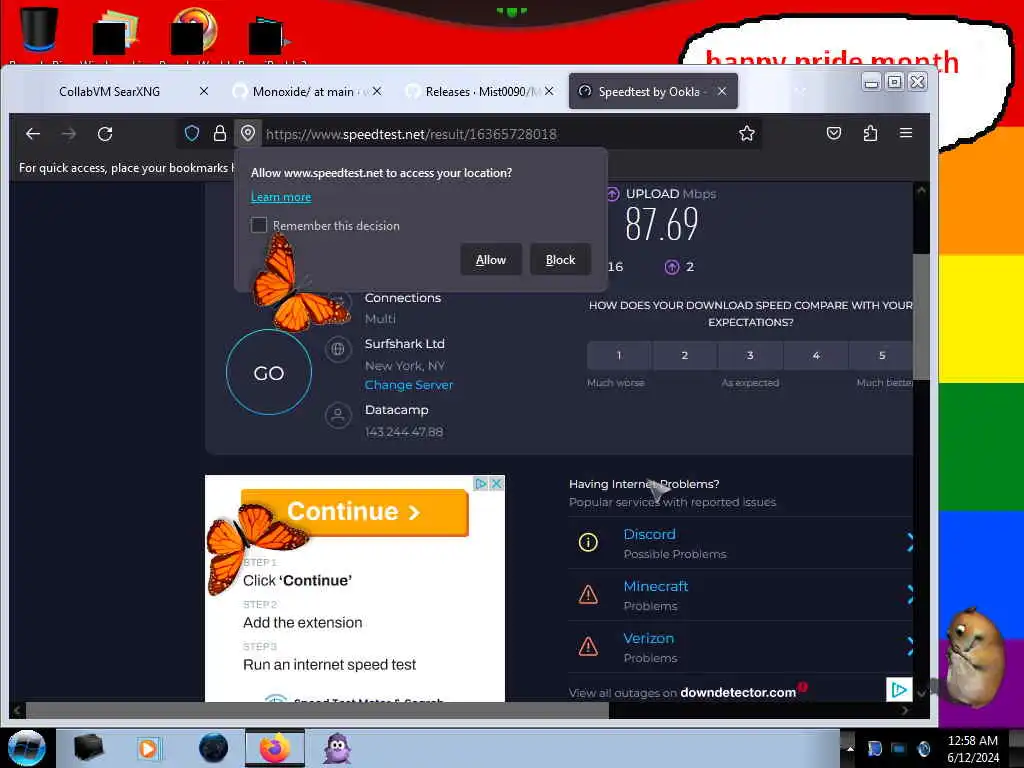Close the ad with its X icon
1024x768 pixels.
[496, 484]
